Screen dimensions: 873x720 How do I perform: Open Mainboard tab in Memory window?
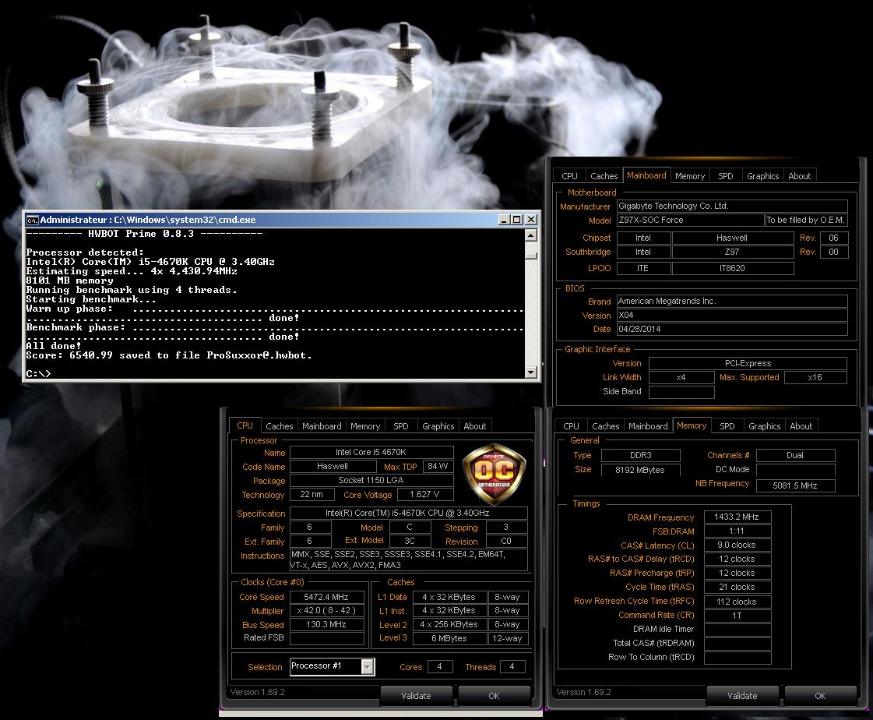pos(648,426)
